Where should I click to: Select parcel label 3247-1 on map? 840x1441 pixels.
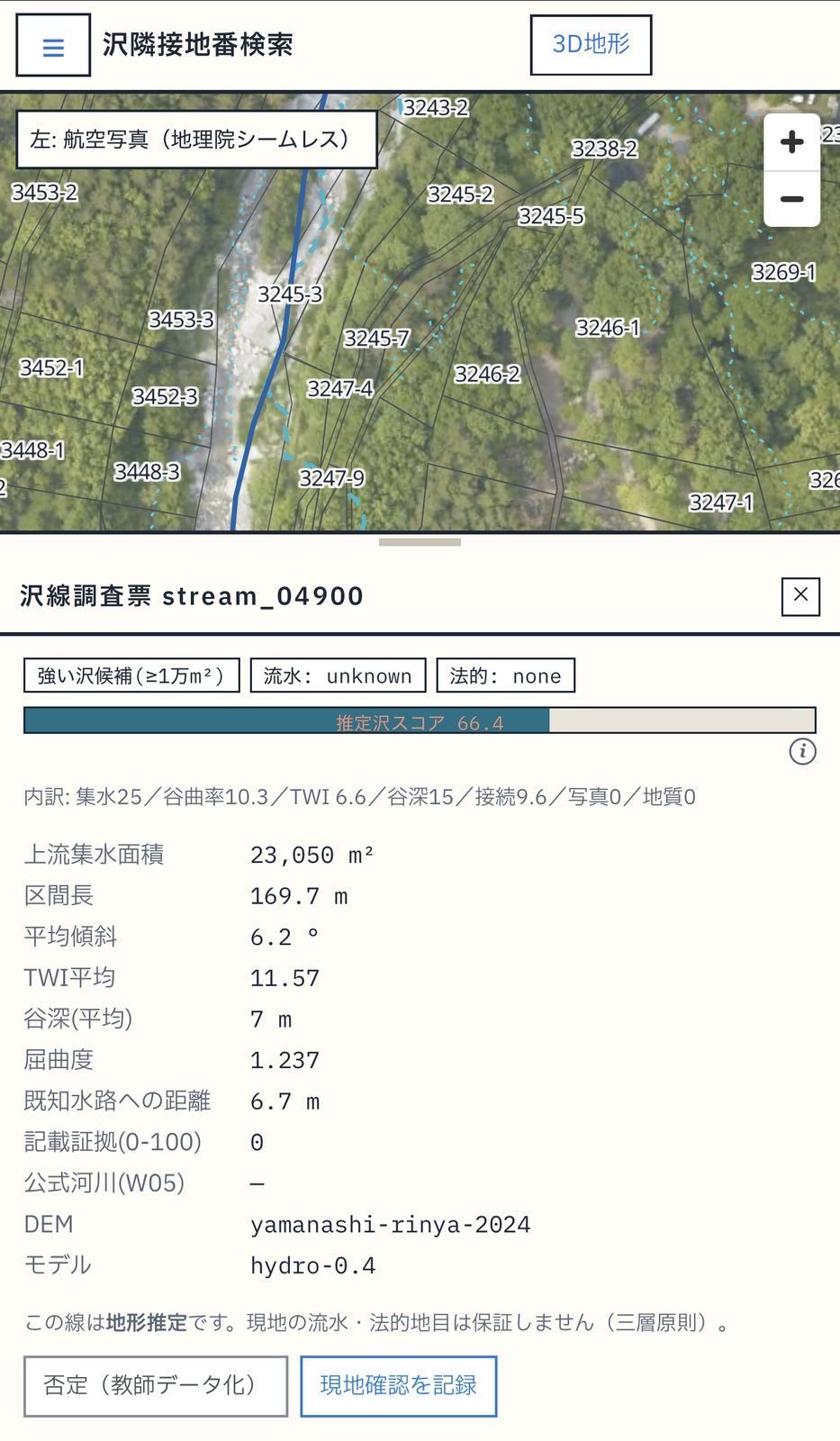click(721, 503)
